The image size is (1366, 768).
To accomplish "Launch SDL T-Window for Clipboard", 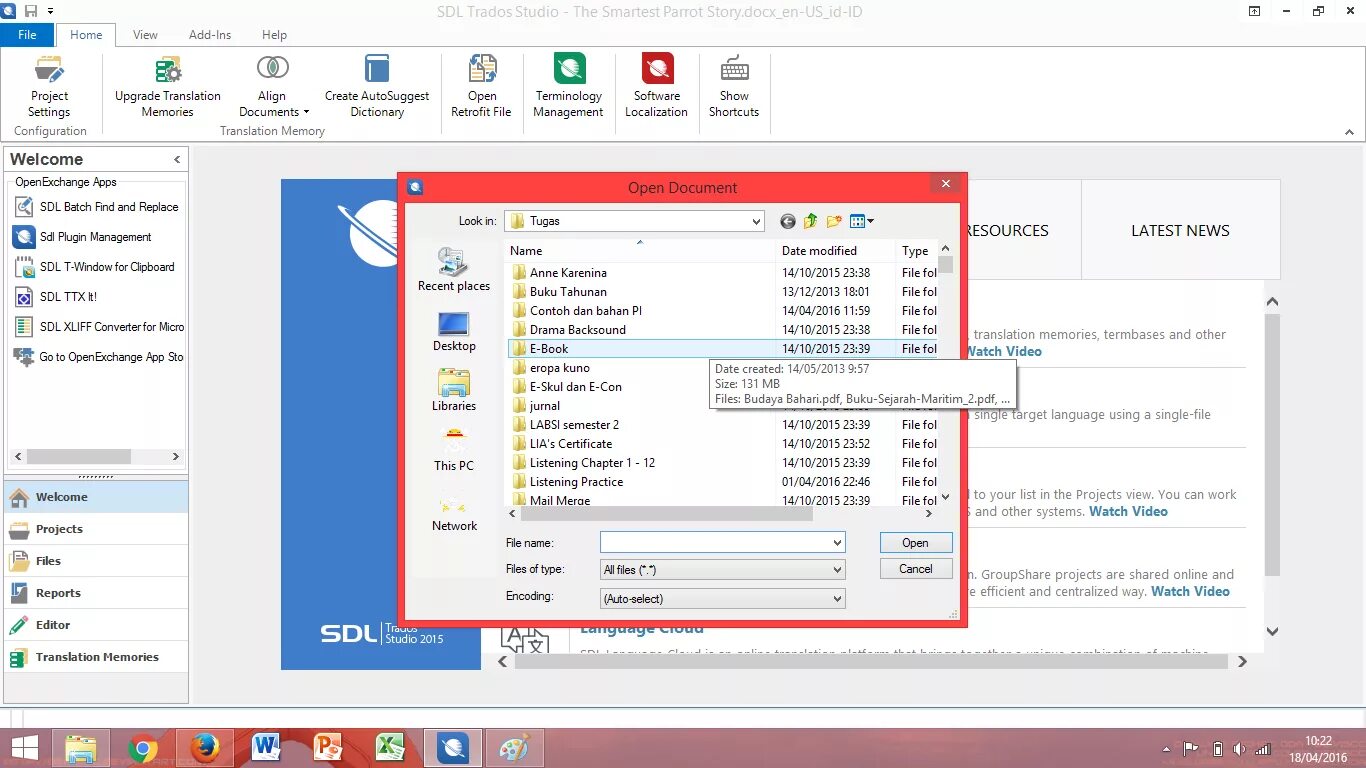I will [x=95, y=267].
